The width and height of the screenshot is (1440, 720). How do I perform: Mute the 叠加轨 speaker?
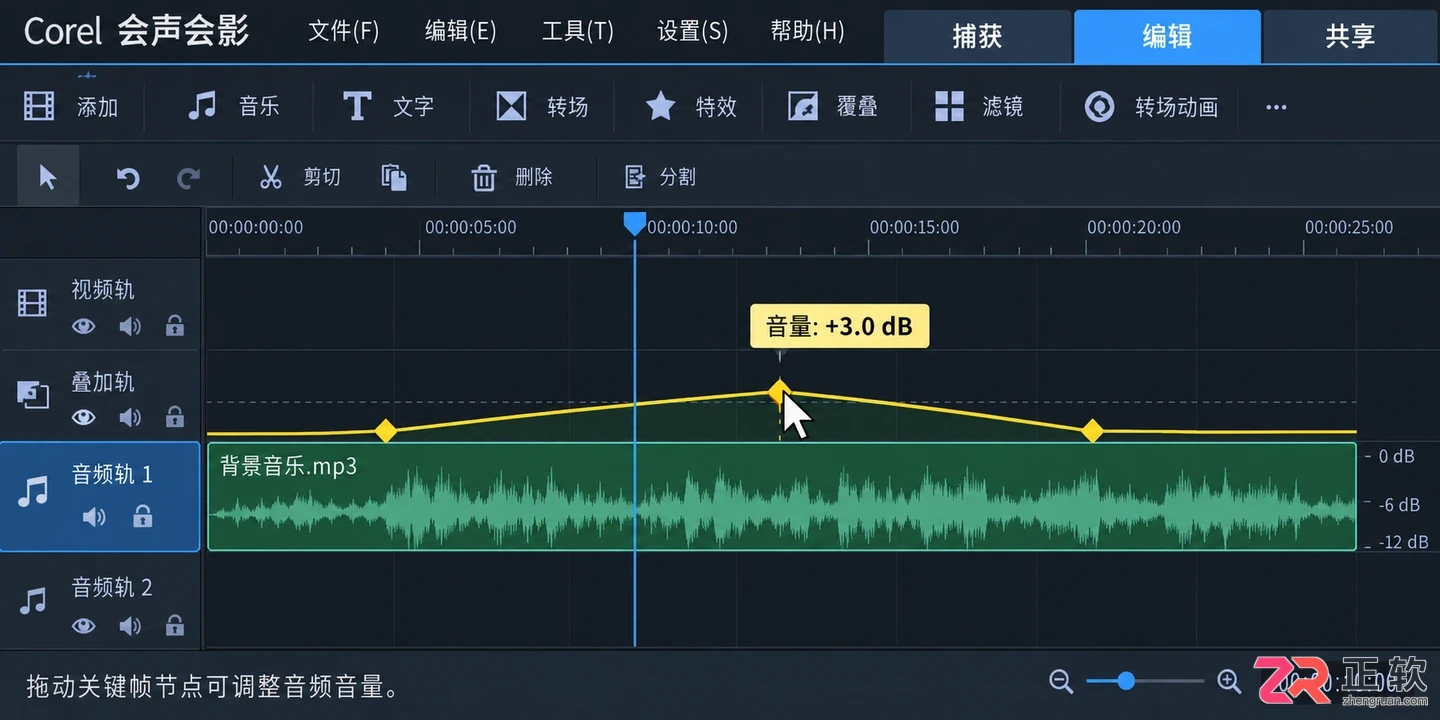pyautogui.click(x=130, y=417)
